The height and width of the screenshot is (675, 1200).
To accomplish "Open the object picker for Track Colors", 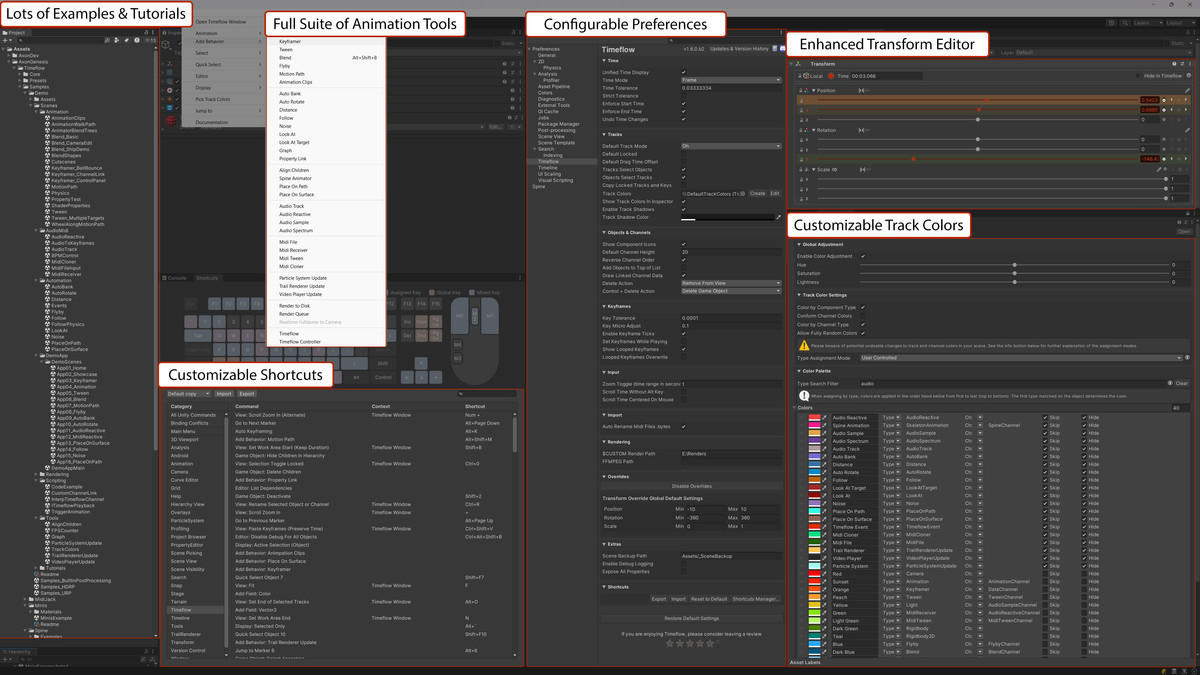I will (x=742, y=194).
